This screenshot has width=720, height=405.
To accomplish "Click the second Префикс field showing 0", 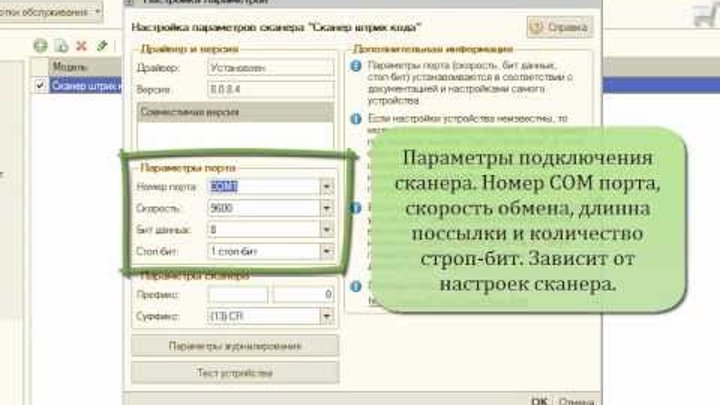I will pyautogui.click(x=303, y=294).
